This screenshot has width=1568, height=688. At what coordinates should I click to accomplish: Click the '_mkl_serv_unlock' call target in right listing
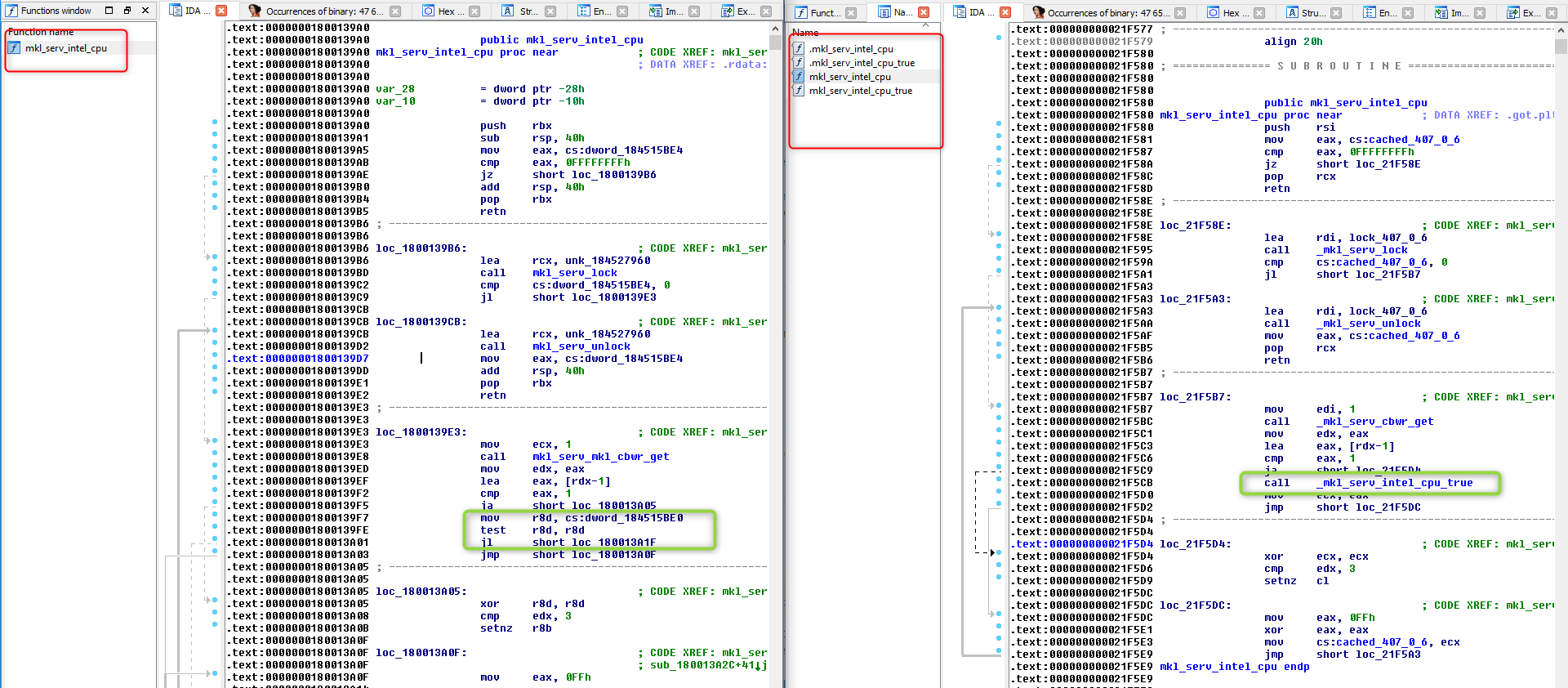coord(1369,324)
